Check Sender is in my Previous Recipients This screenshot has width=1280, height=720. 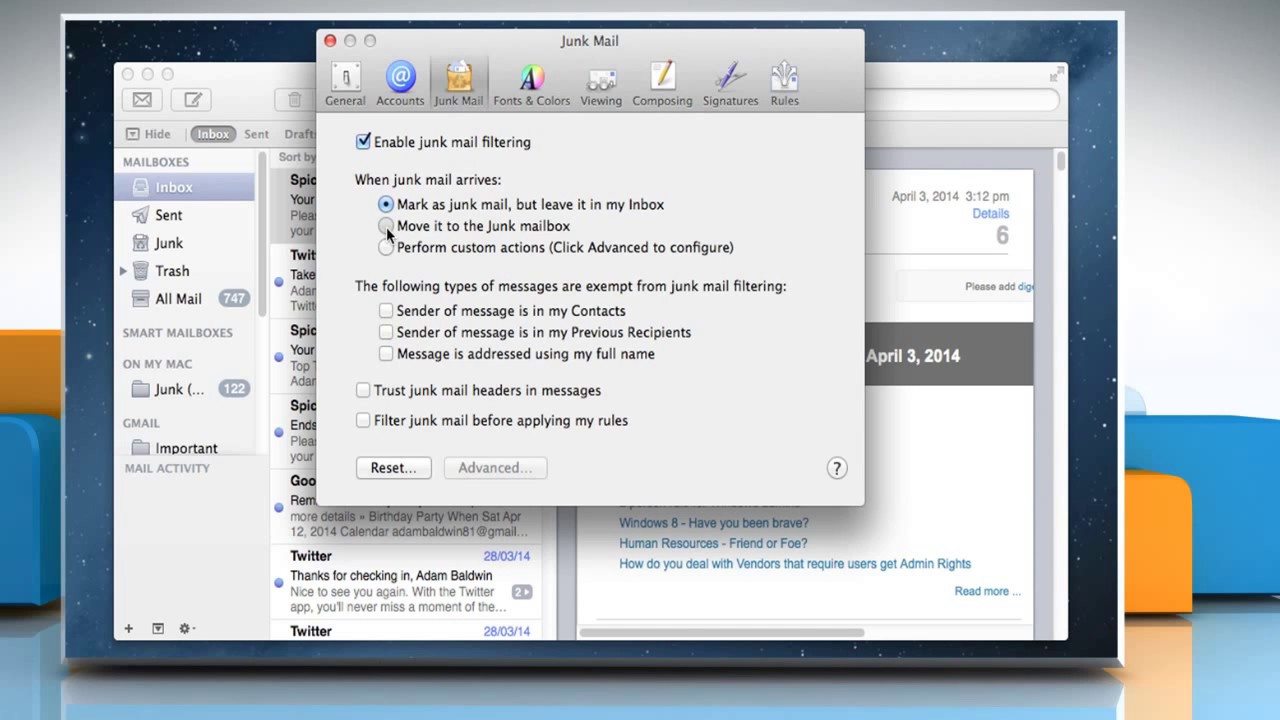click(x=386, y=332)
